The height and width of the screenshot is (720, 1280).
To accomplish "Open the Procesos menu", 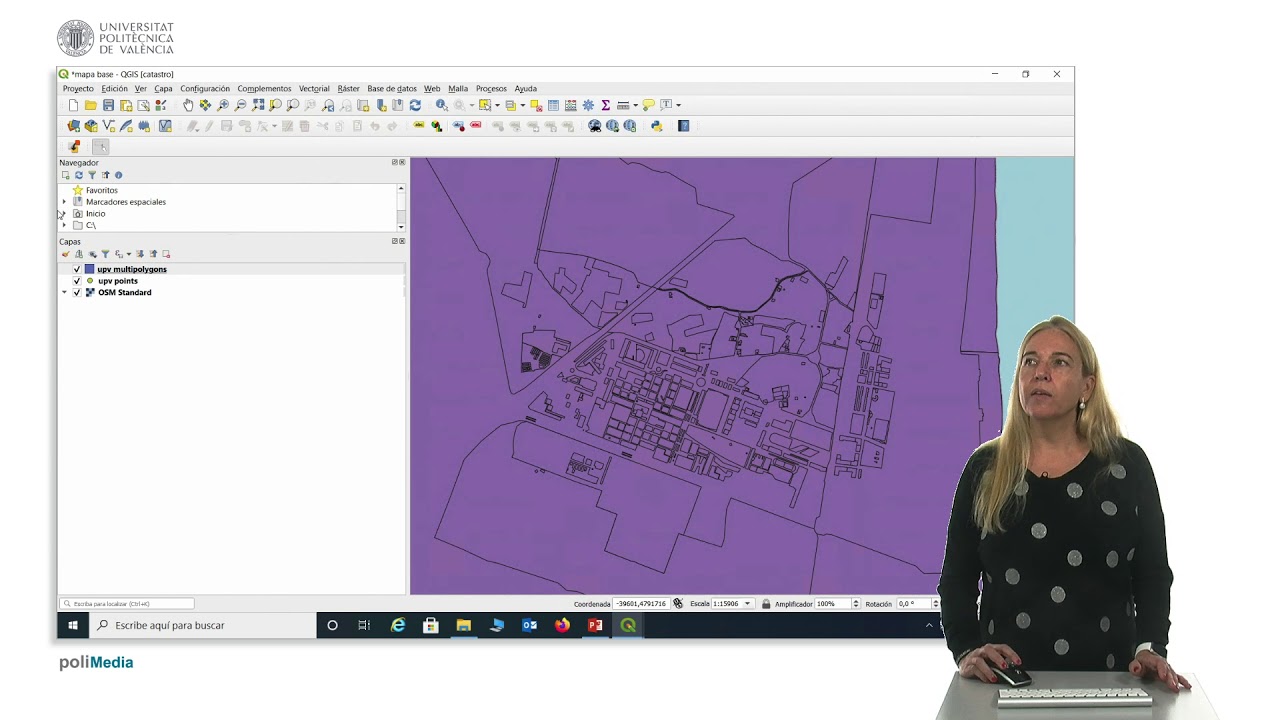I will coord(491,89).
